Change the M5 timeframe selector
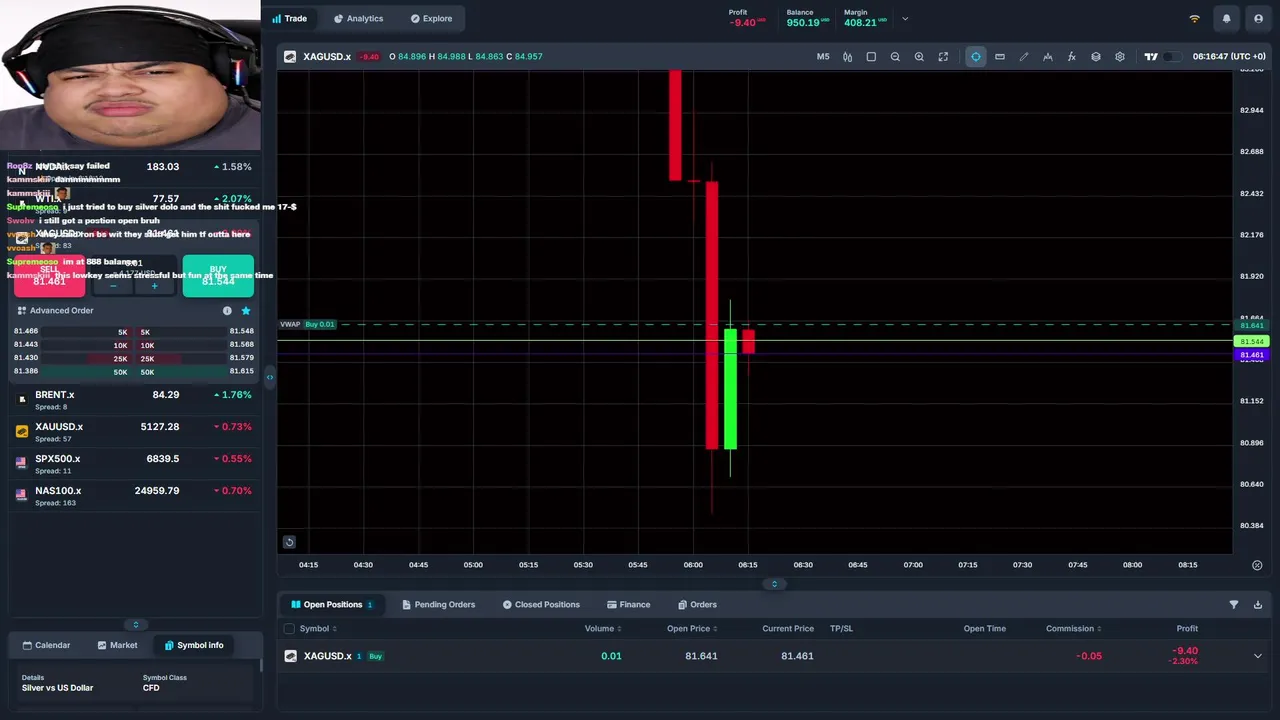This screenshot has width=1280, height=720. [823, 57]
